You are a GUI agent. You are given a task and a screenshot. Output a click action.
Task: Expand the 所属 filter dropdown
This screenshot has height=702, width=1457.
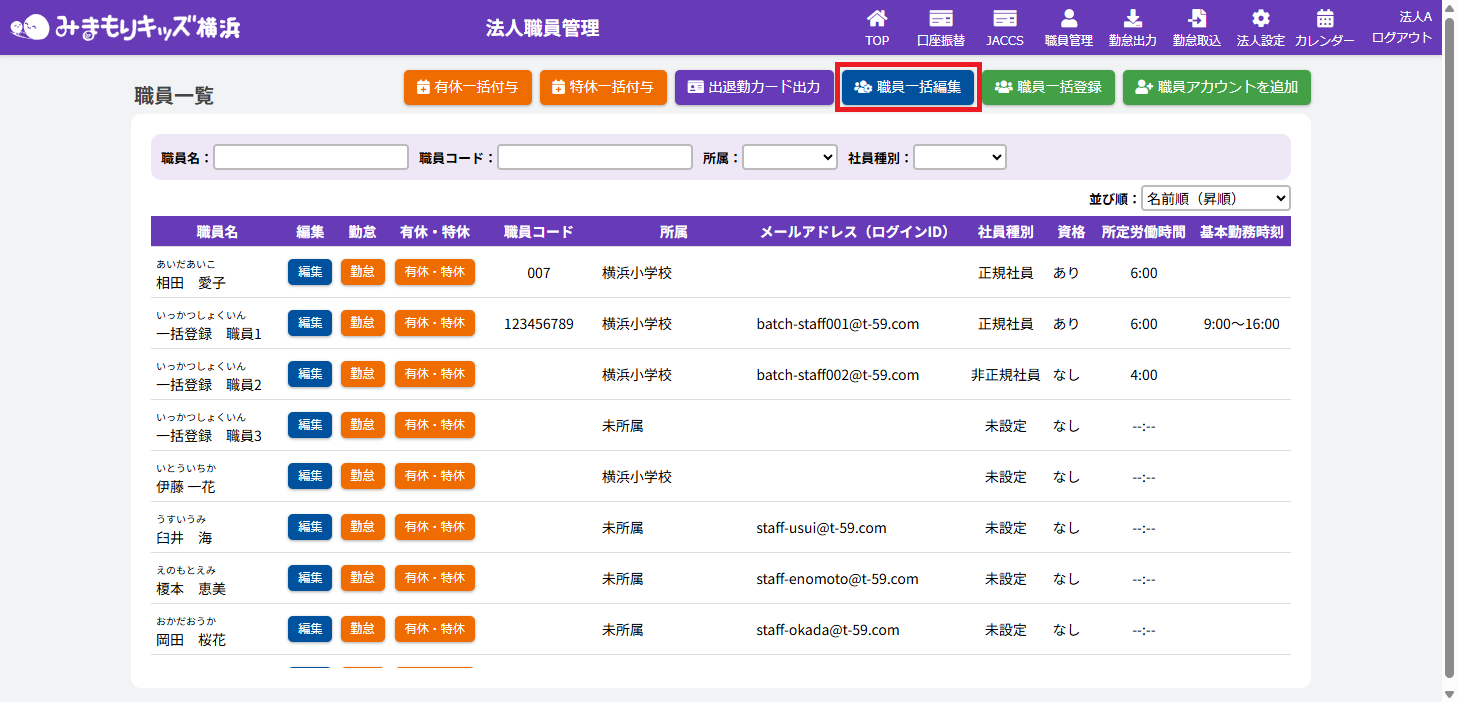(x=789, y=157)
